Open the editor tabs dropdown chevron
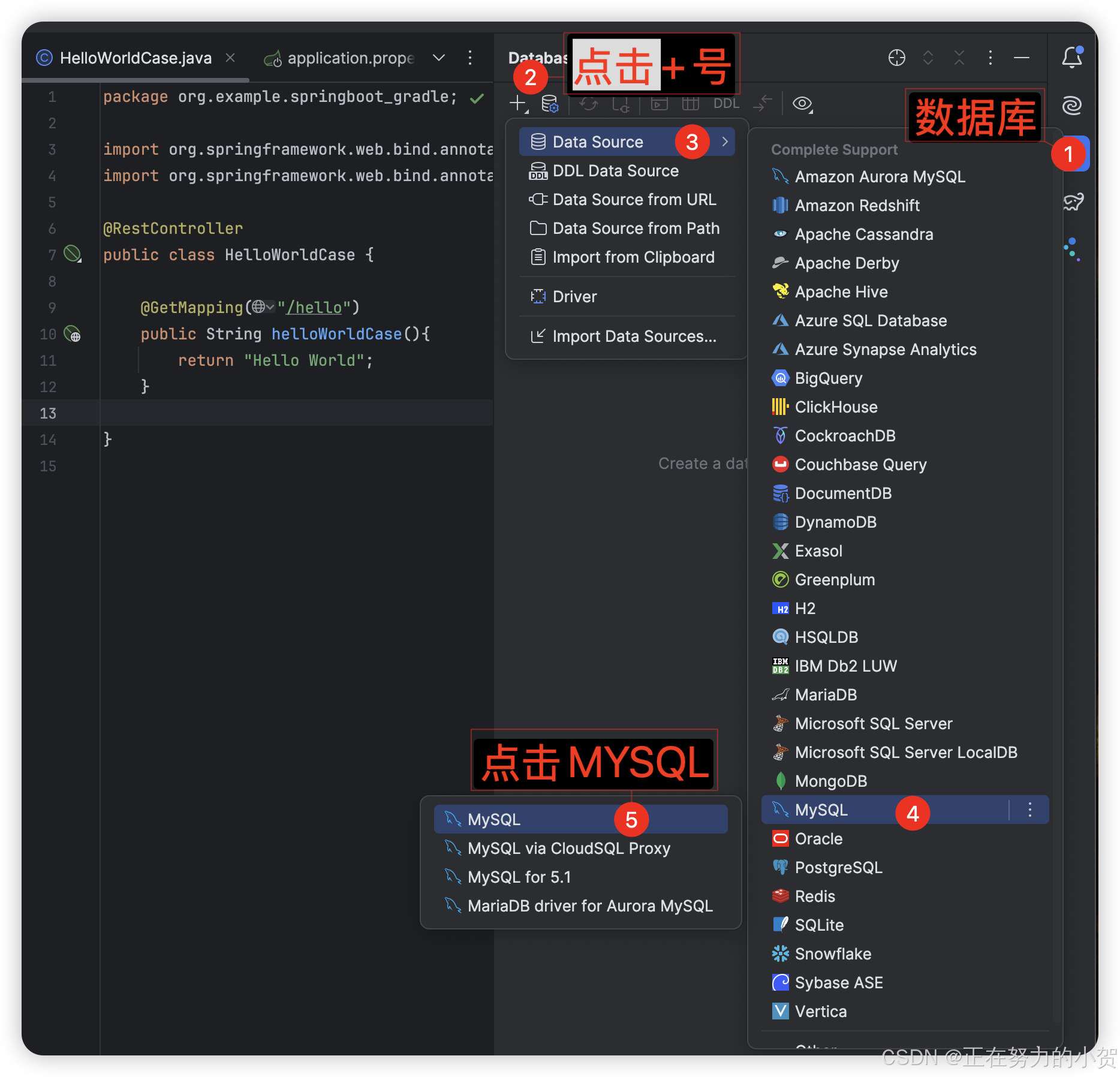 [x=439, y=58]
